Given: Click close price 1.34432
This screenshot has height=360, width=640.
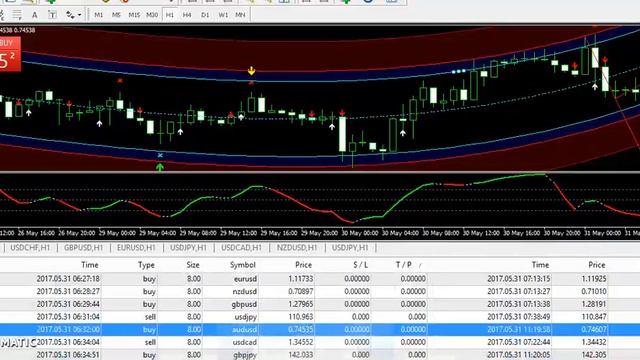Looking at the screenshot, I should click(594, 342).
